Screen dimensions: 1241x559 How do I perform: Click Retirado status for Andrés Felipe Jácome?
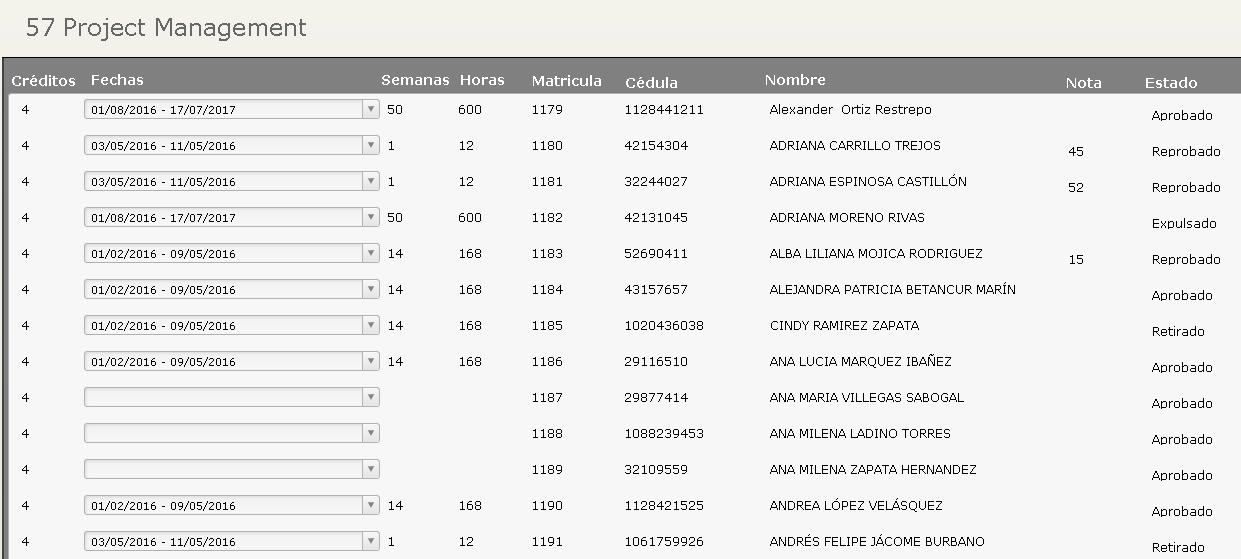tap(1178, 547)
